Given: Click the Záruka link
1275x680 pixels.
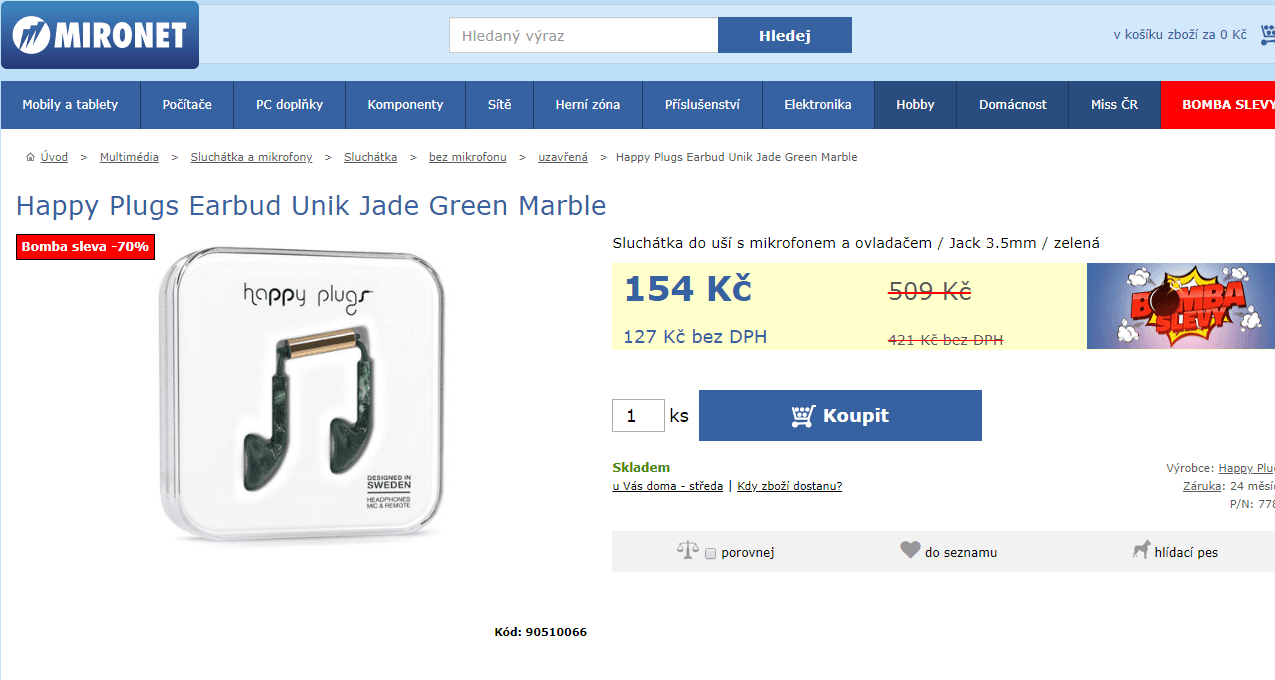Looking at the screenshot, I should click(1203, 486).
